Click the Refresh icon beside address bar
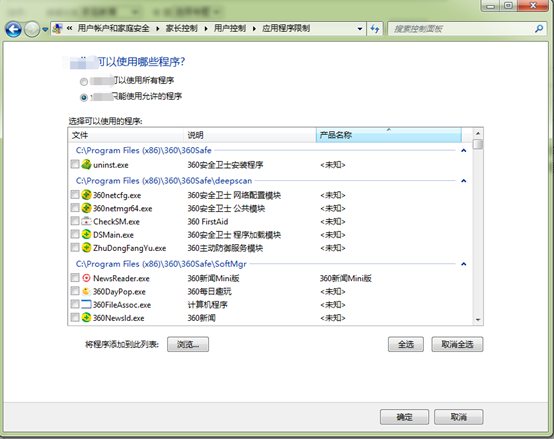The height and width of the screenshot is (439, 554). click(375, 29)
